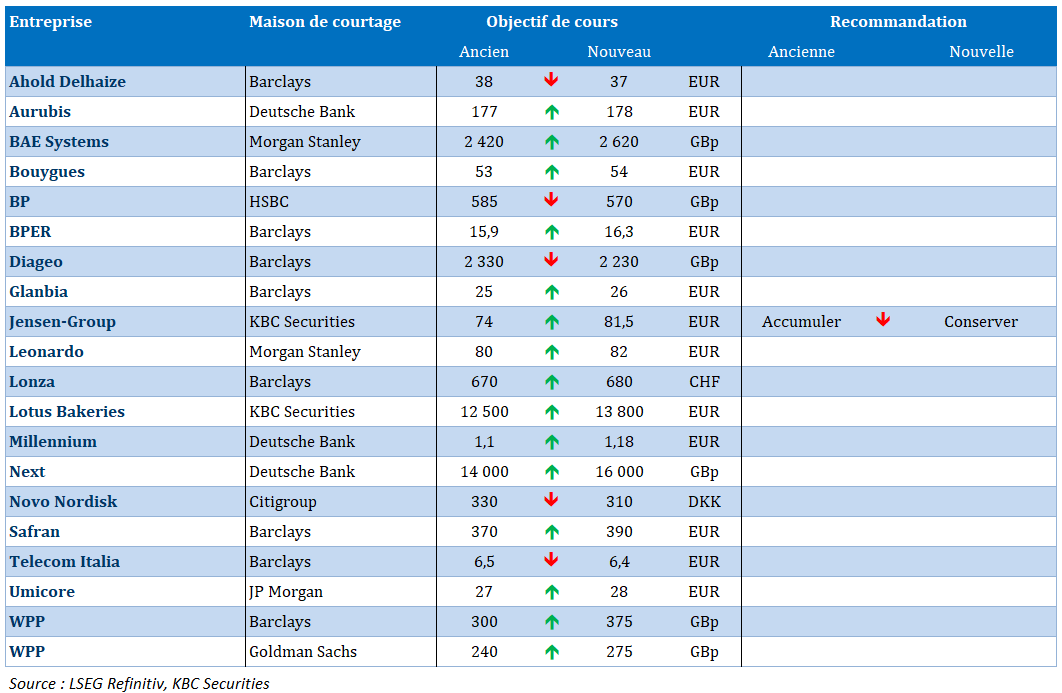Select the Leonardo company name

pos(46,352)
